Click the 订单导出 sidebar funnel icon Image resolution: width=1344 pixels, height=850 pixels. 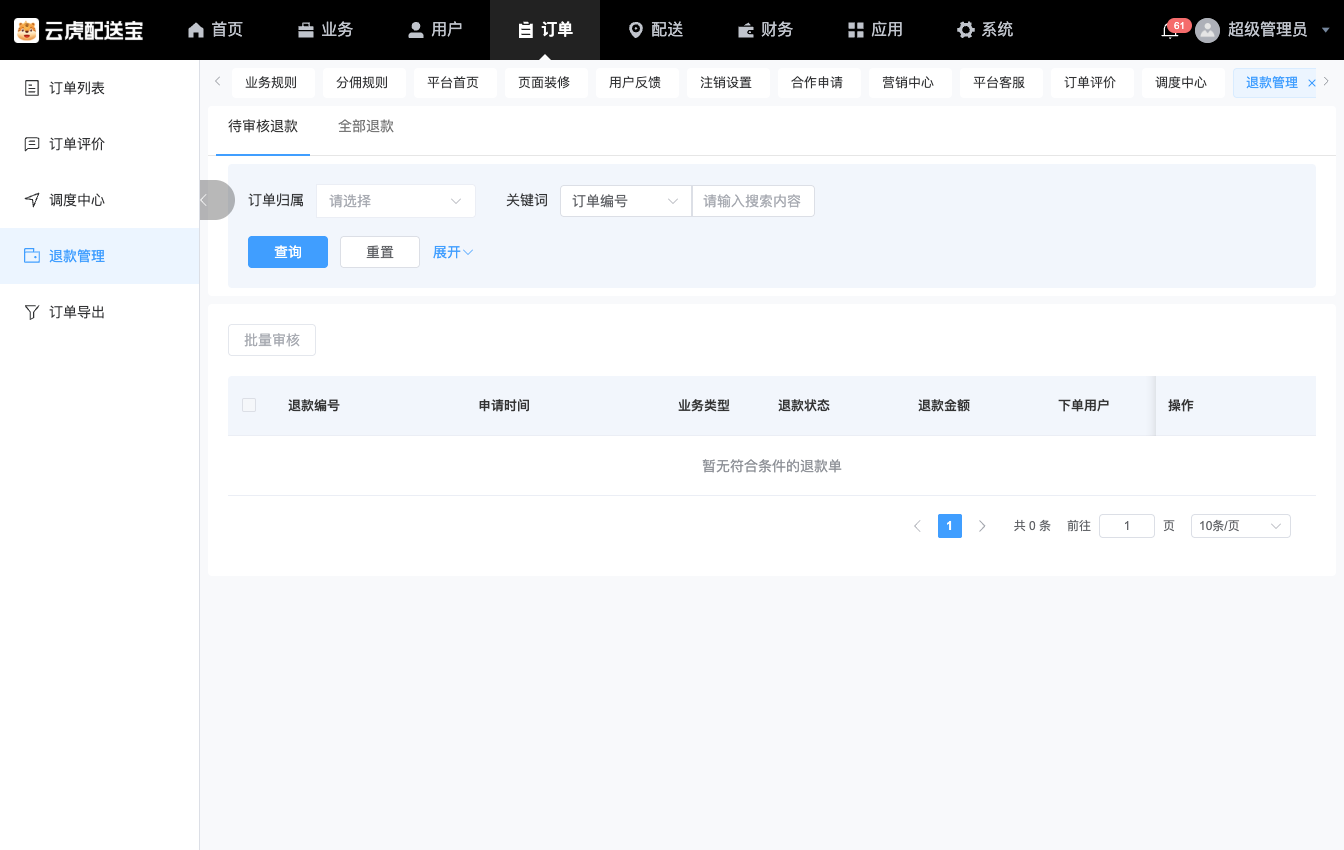click(32, 312)
